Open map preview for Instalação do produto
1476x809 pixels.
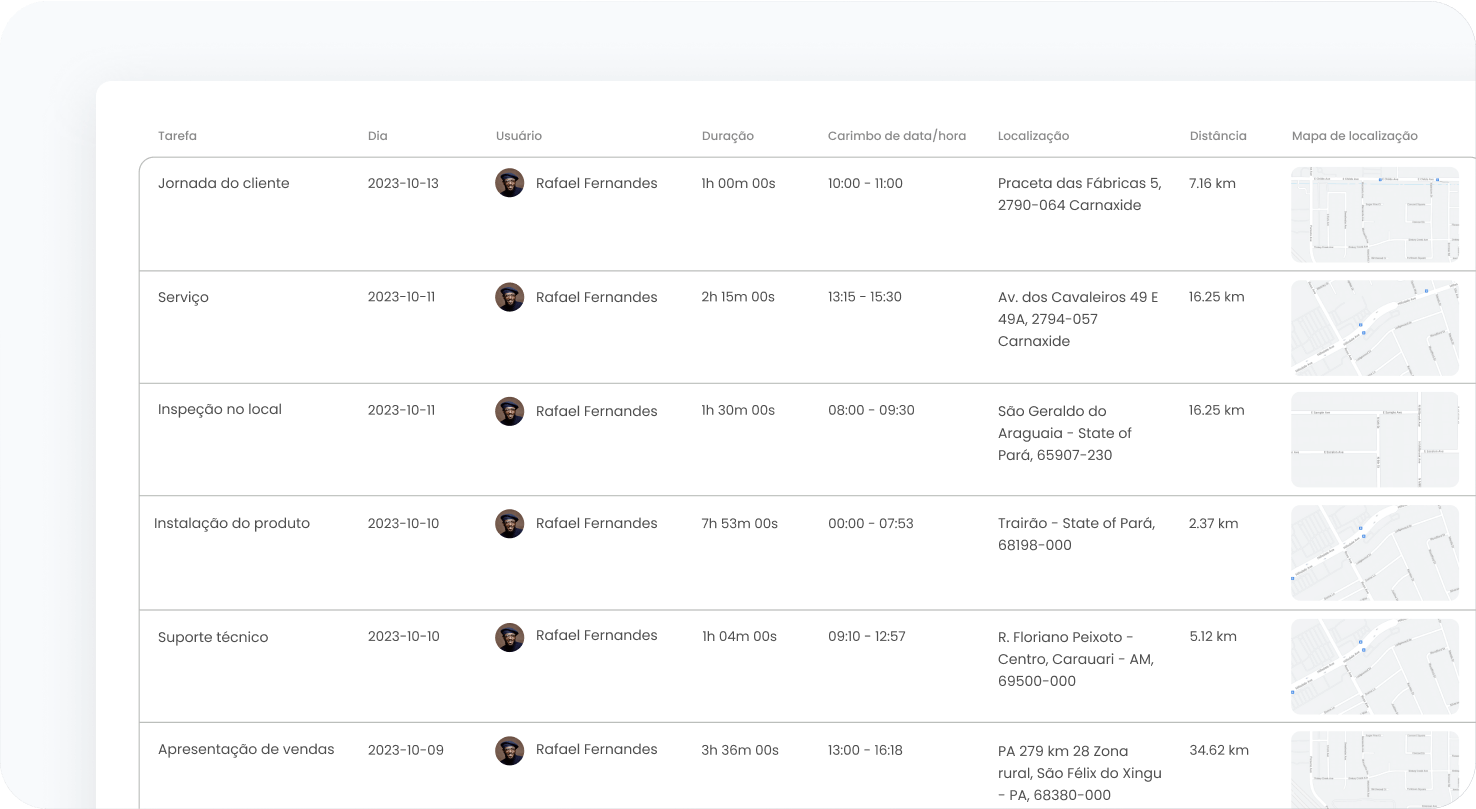1374,553
